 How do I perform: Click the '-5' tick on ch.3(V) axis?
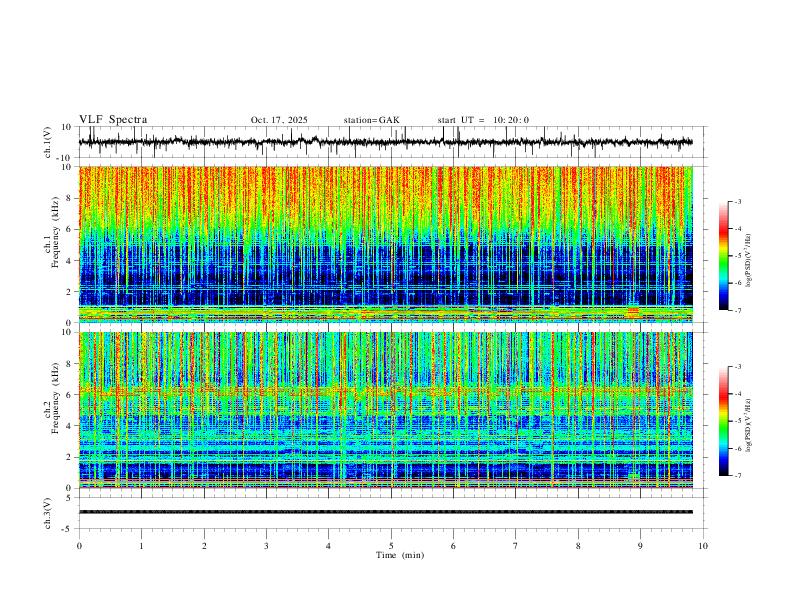[x=68, y=529]
